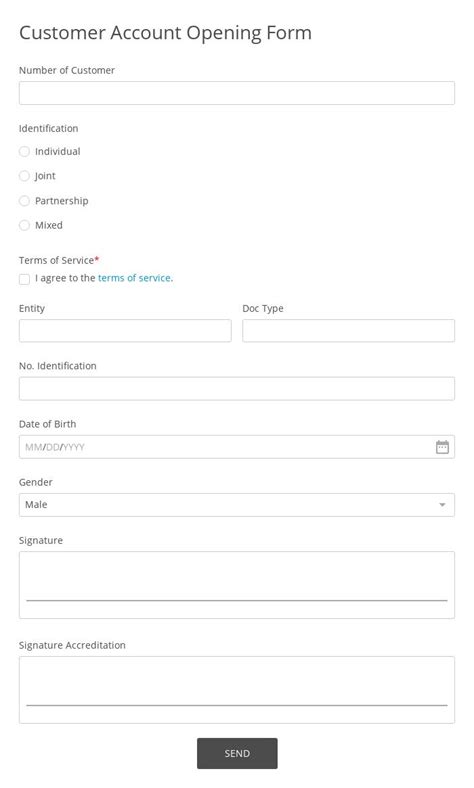The width and height of the screenshot is (474, 788).
Task: Click the Terms of Service field label
Action: (x=59, y=260)
